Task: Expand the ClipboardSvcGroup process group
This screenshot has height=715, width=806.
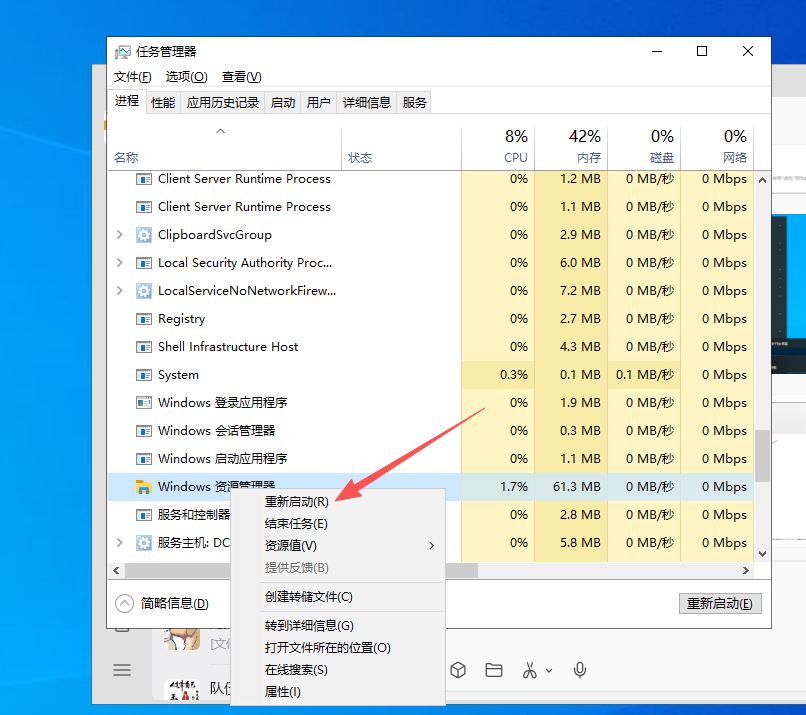Action: [120, 235]
